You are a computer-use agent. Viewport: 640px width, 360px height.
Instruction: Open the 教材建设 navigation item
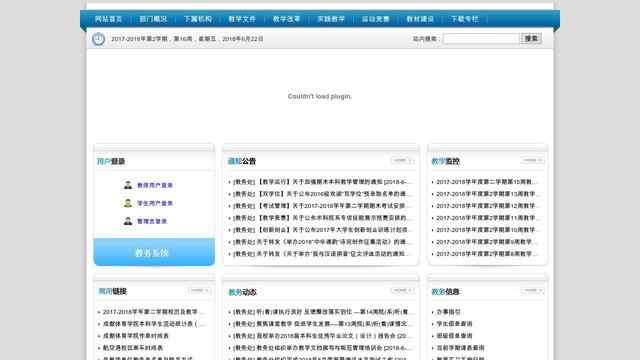(x=420, y=19)
